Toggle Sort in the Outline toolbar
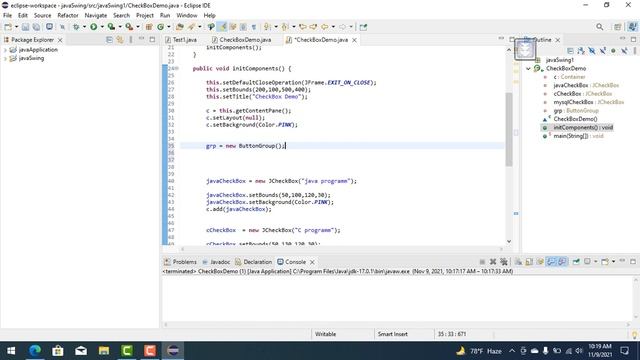 pyautogui.click(x=581, y=51)
